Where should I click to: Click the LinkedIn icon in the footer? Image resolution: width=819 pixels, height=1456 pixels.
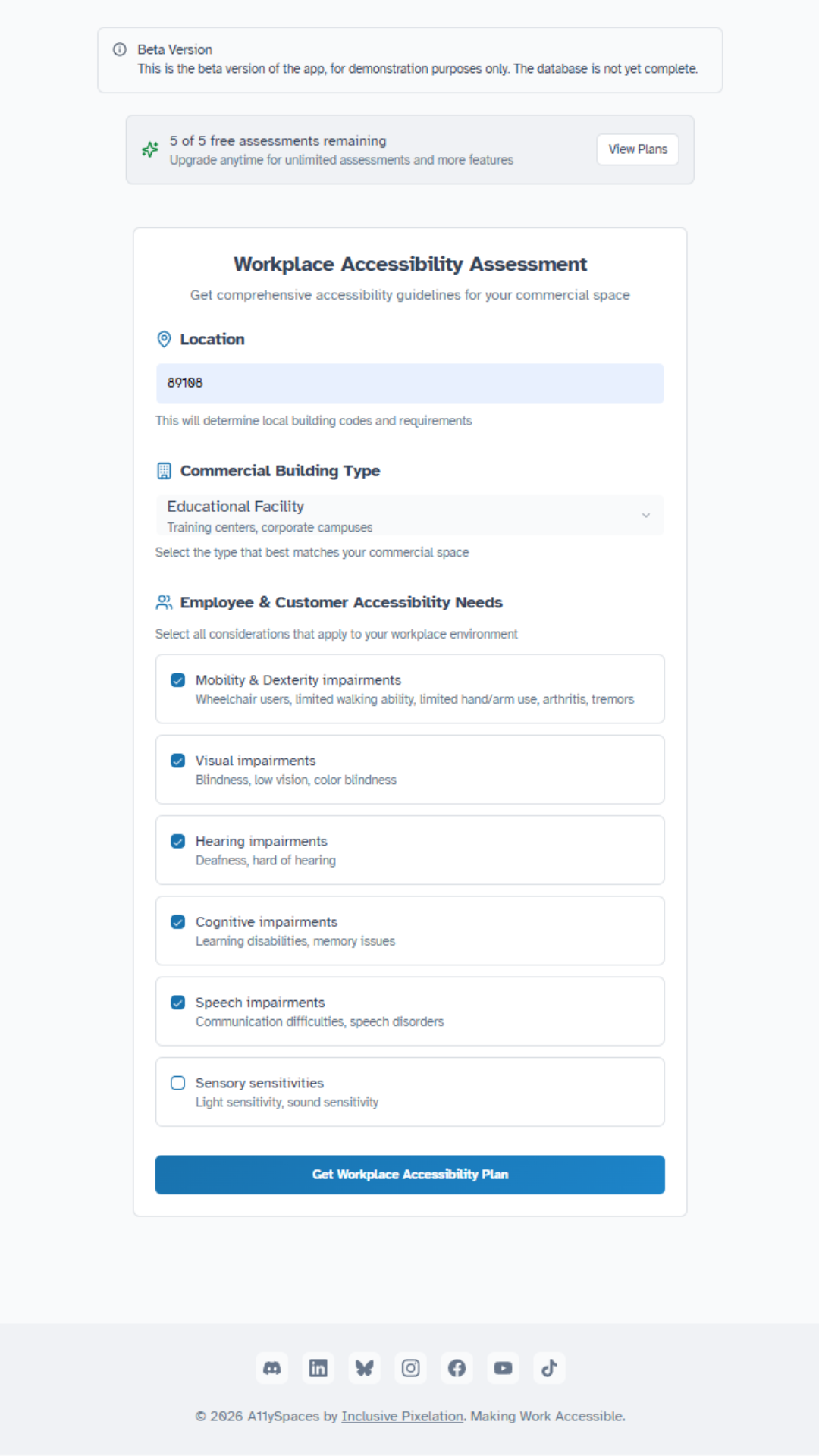point(318,1368)
